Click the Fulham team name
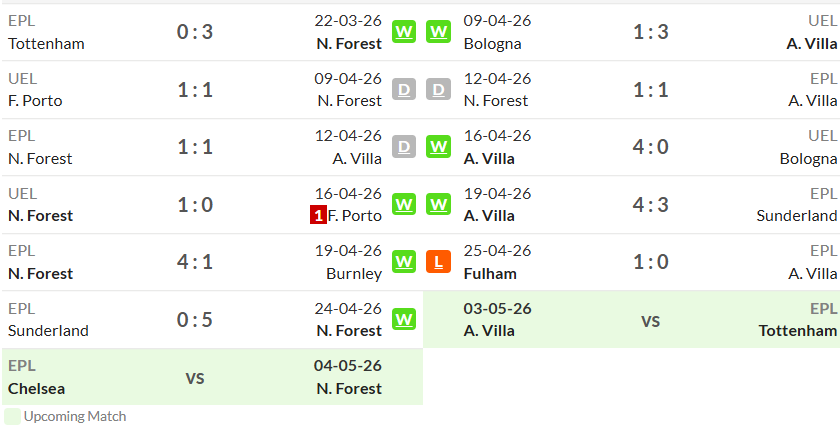The image size is (840, 438). point(490,274)
